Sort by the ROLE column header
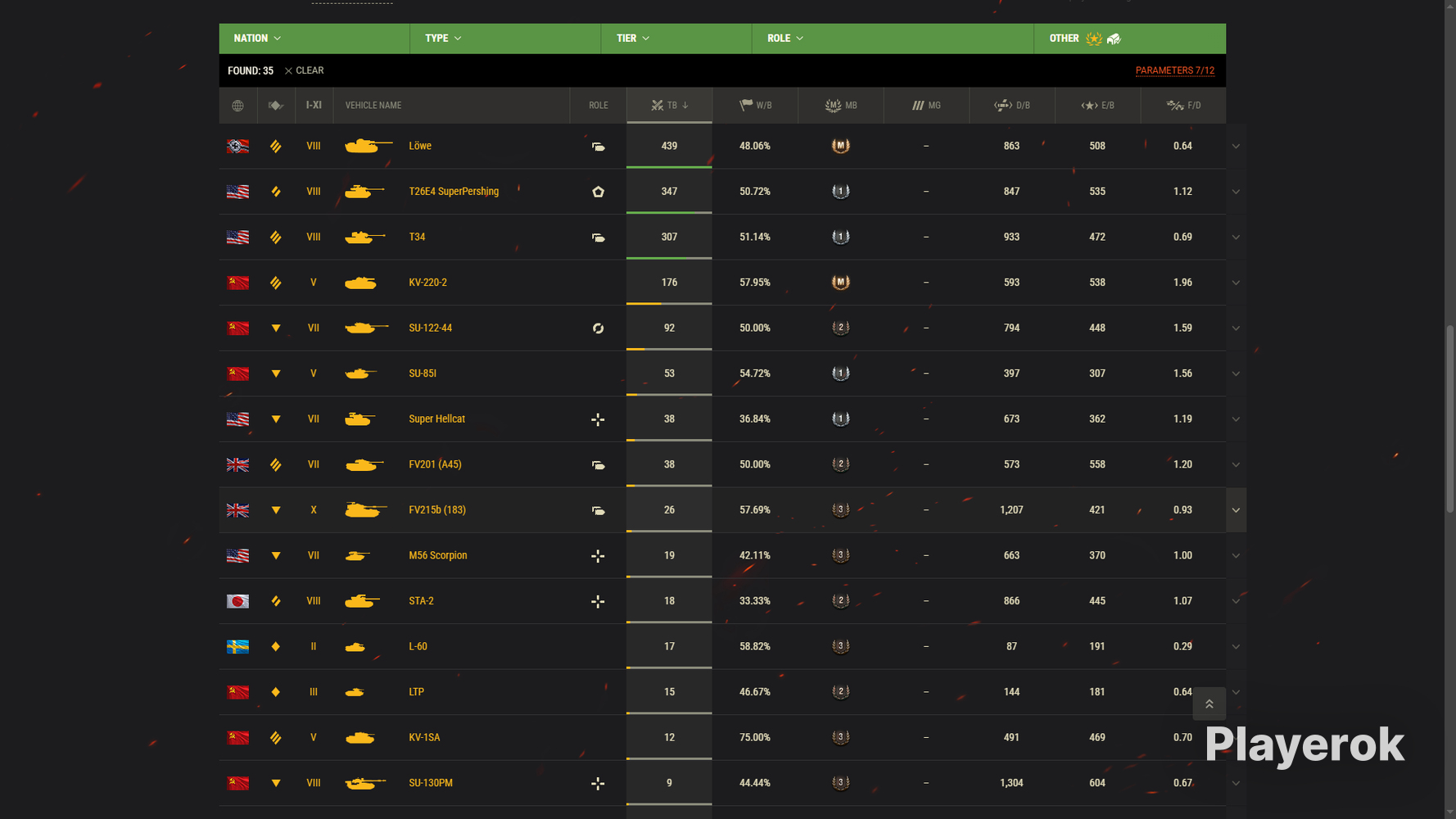1456x819 pixels. (599, 106)
